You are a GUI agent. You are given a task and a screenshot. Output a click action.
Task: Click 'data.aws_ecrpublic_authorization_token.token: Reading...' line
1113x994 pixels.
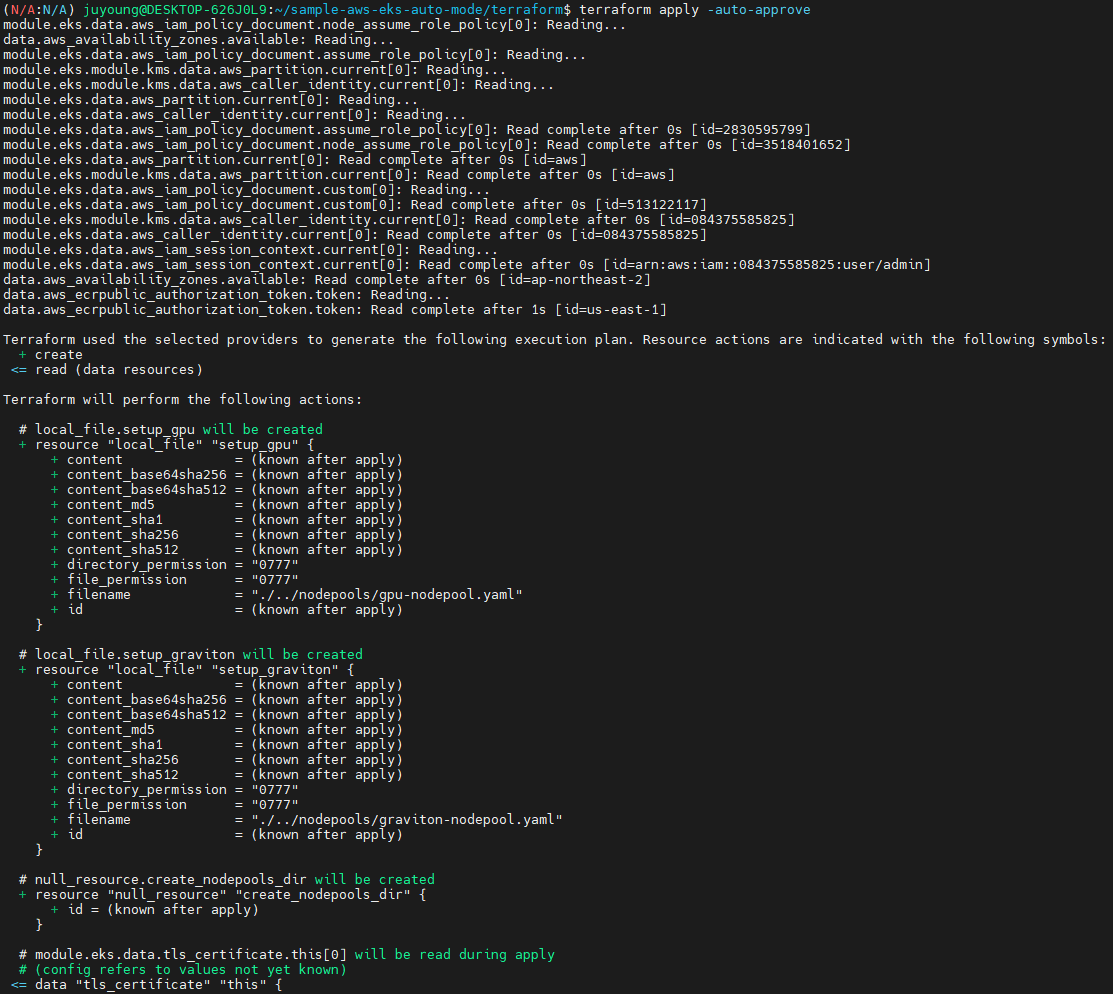click(x=226, y=295)
